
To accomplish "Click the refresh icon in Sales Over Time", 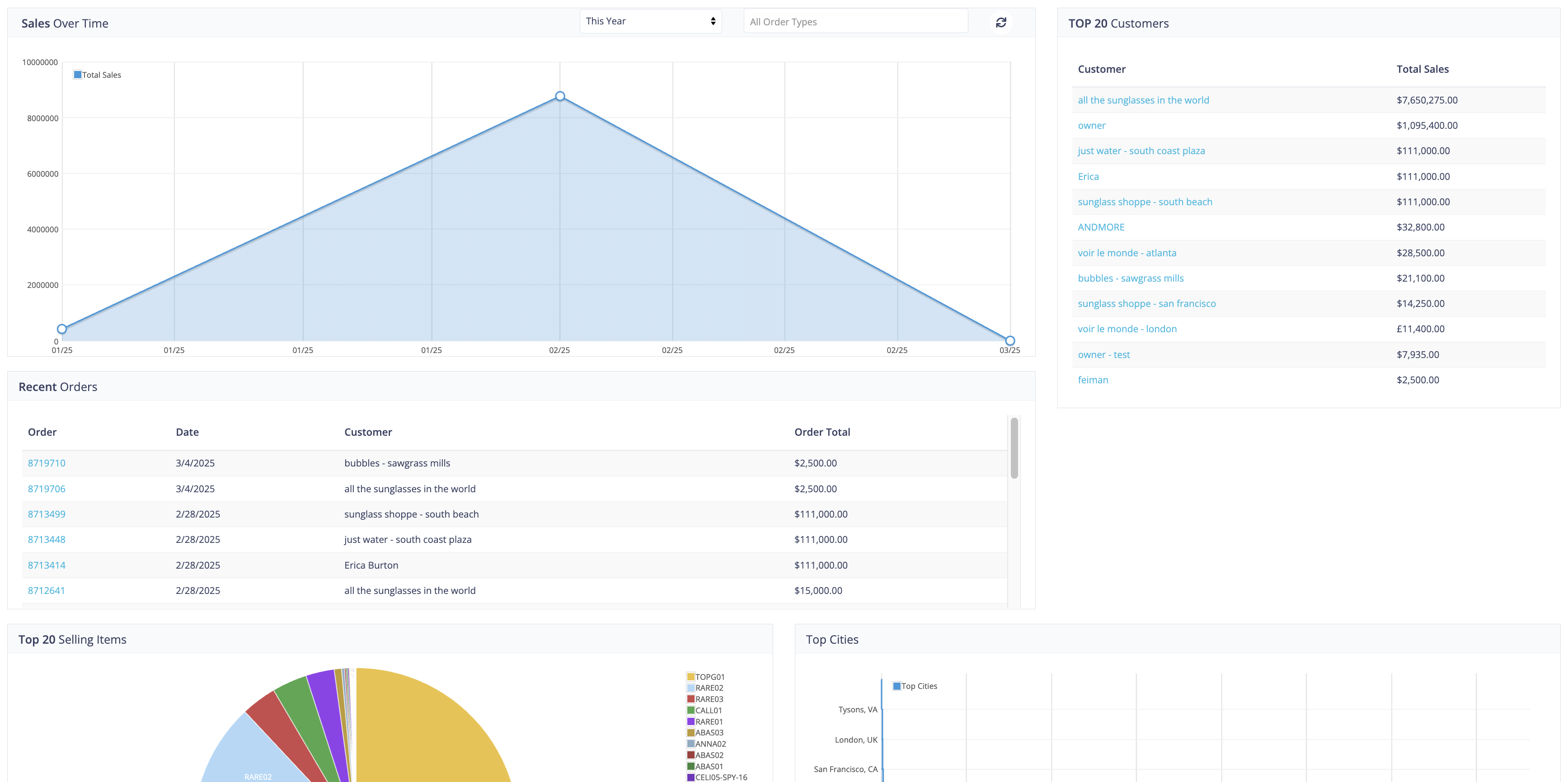I will point(1001,23).
